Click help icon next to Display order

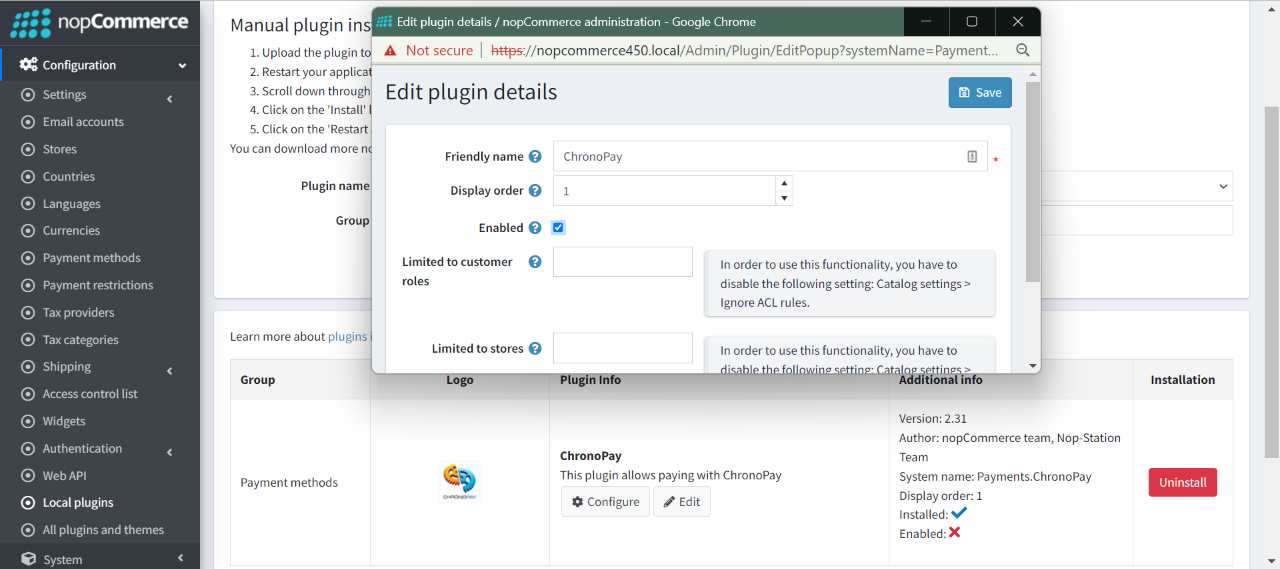pyautogui.click(x=535, y=191)
